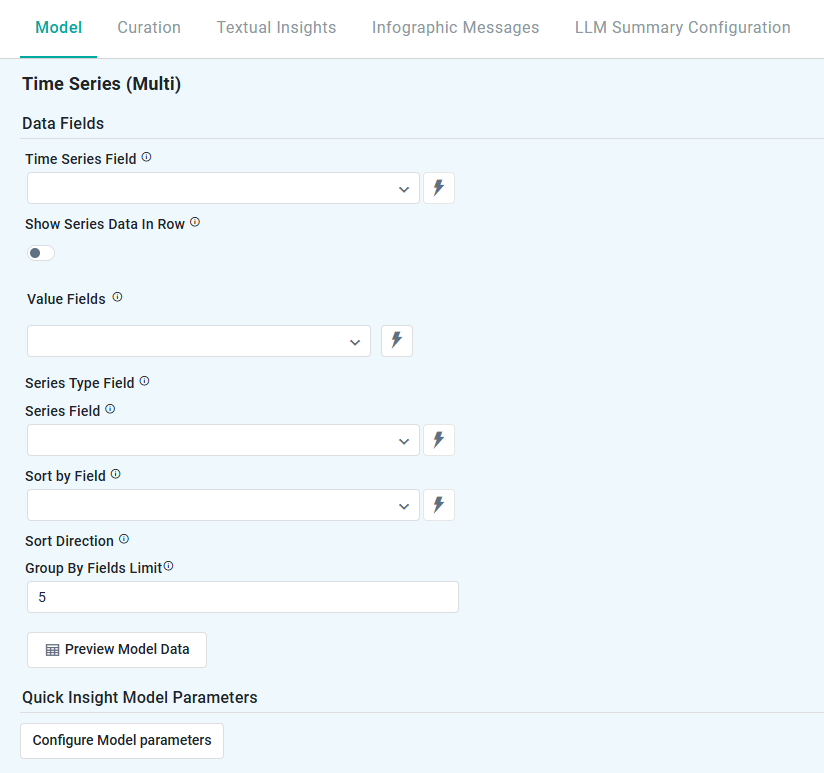Click lightning icon beside Value Fields dropdown

click(x=396, y=341)
